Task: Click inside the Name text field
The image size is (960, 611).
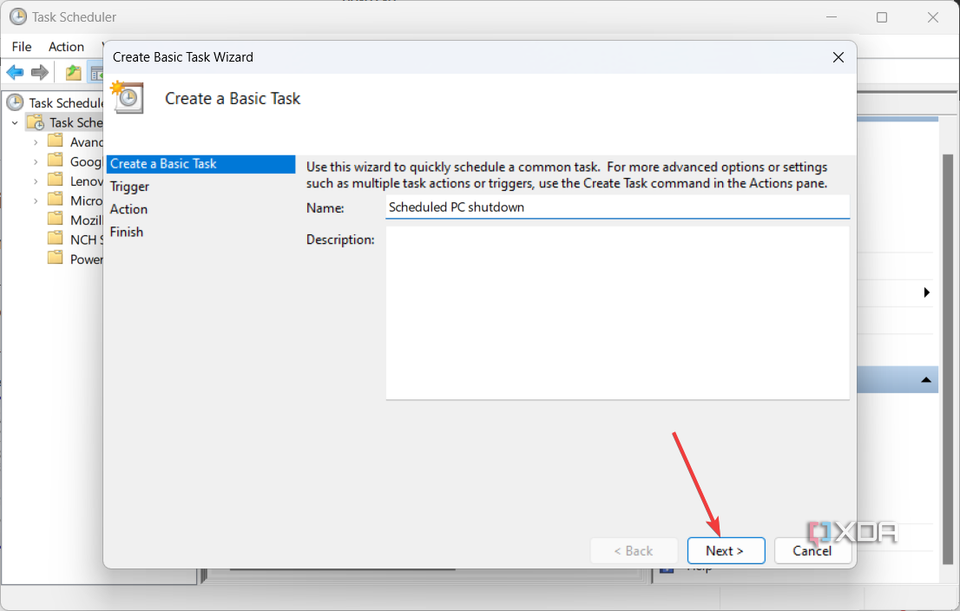Action: click(615, 207)
